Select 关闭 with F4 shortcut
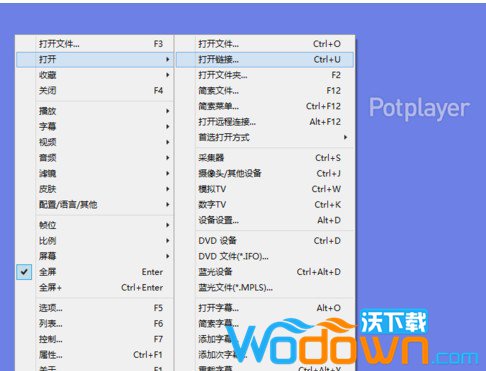This screenshot has height=371, width=486. point(95,90)
